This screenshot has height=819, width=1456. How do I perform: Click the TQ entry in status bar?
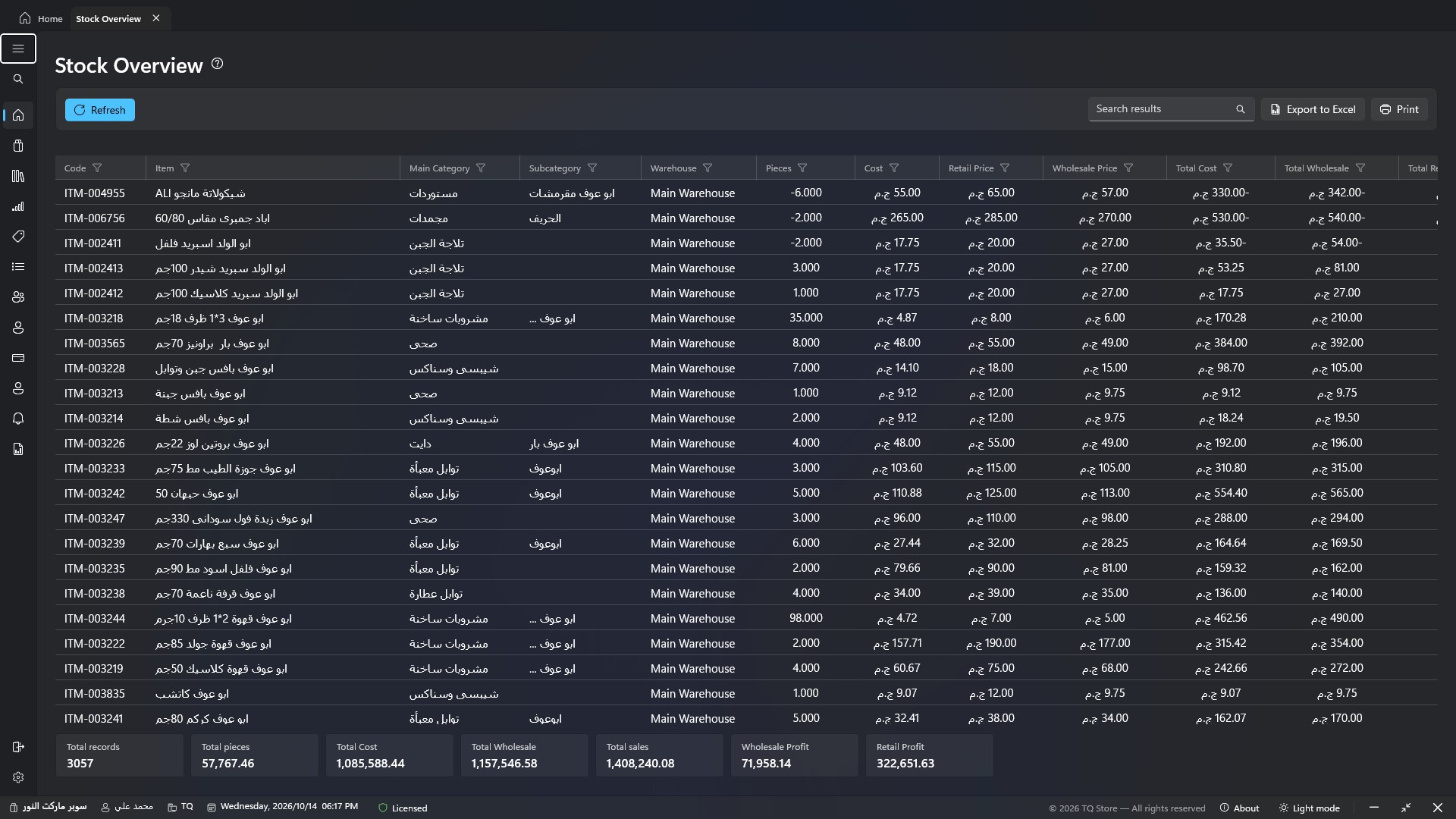(180, 807)
